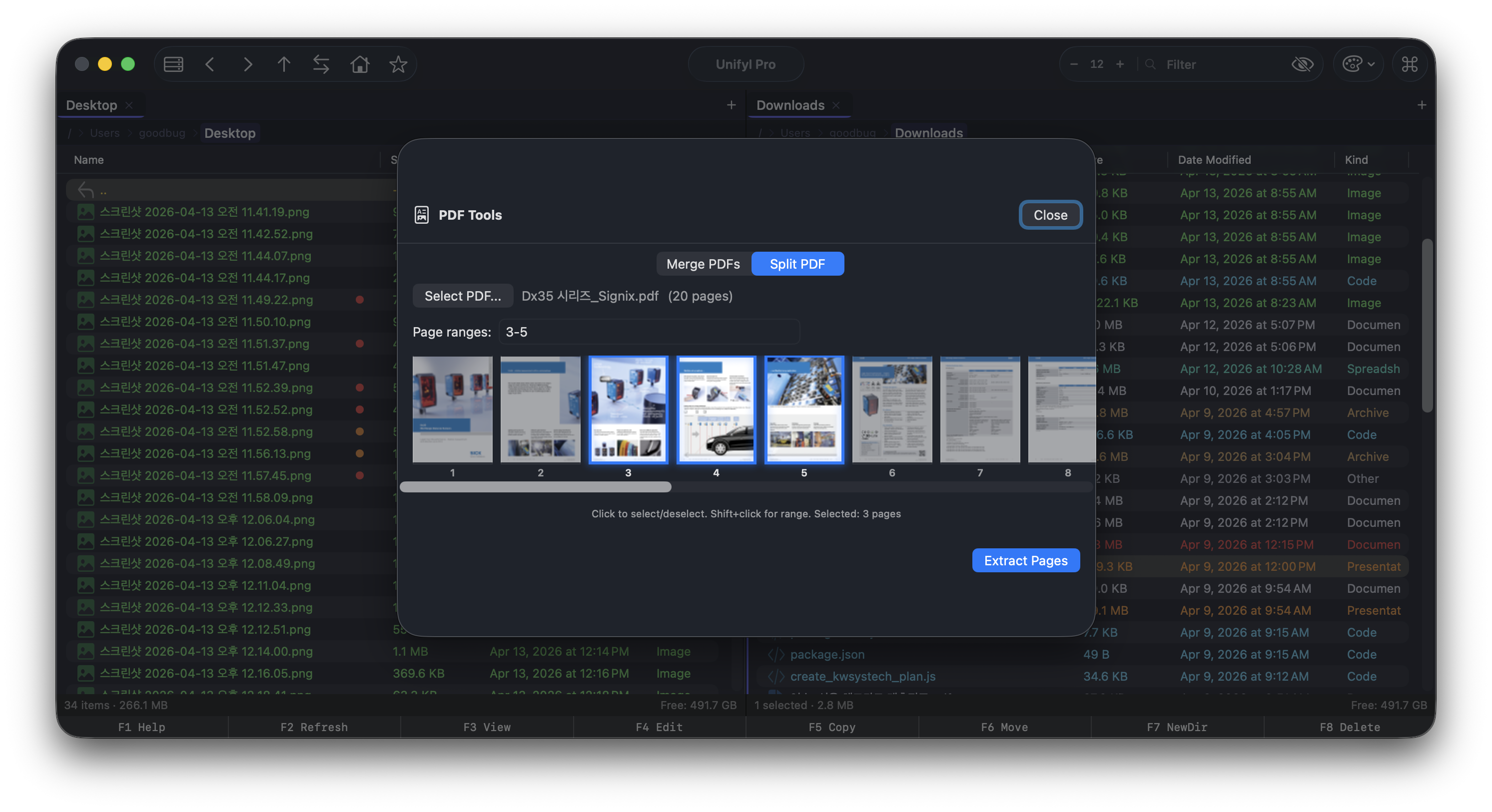1492x812 pixels.
Task: Click the Extract Pages button
Action: click(1025, 560)
